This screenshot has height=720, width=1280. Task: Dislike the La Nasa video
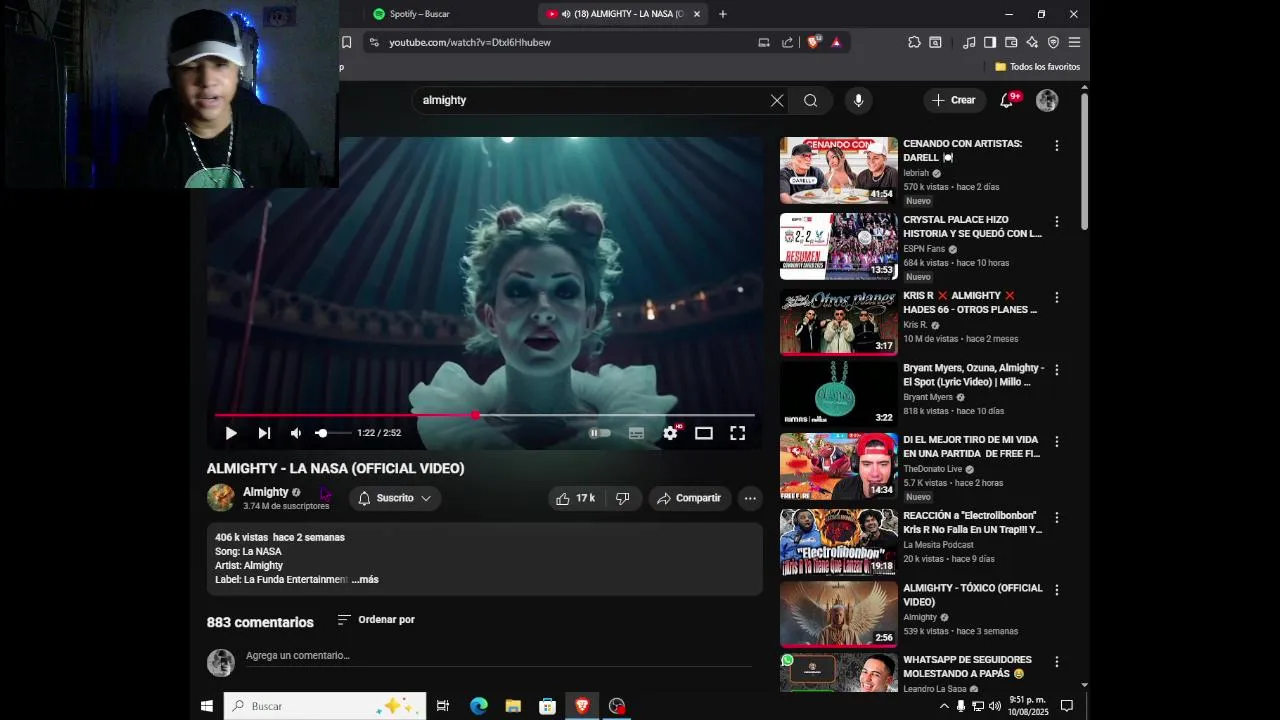point(622,498)
